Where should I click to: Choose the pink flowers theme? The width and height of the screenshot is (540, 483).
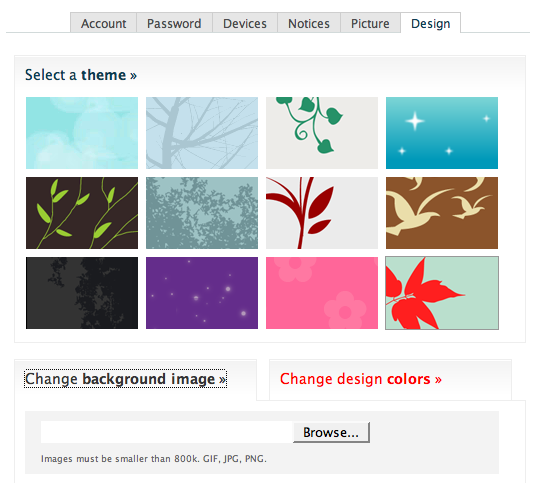[322, 293]
